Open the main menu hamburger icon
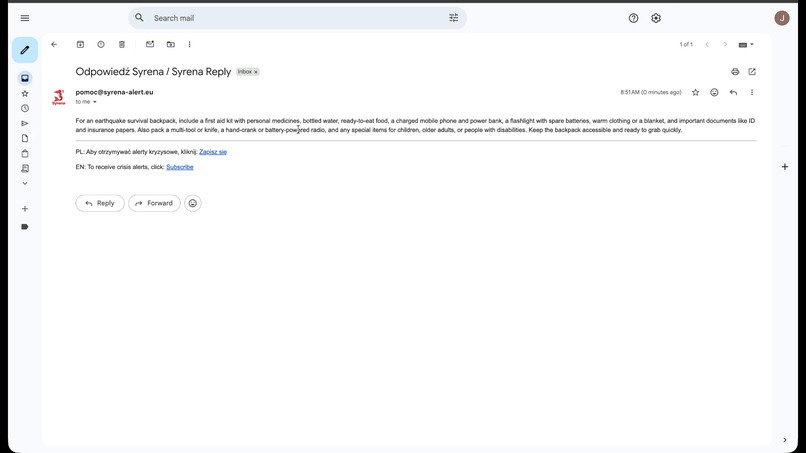Image resolution: width=806 pixels, height=453 pixels. tap(25, 18)
